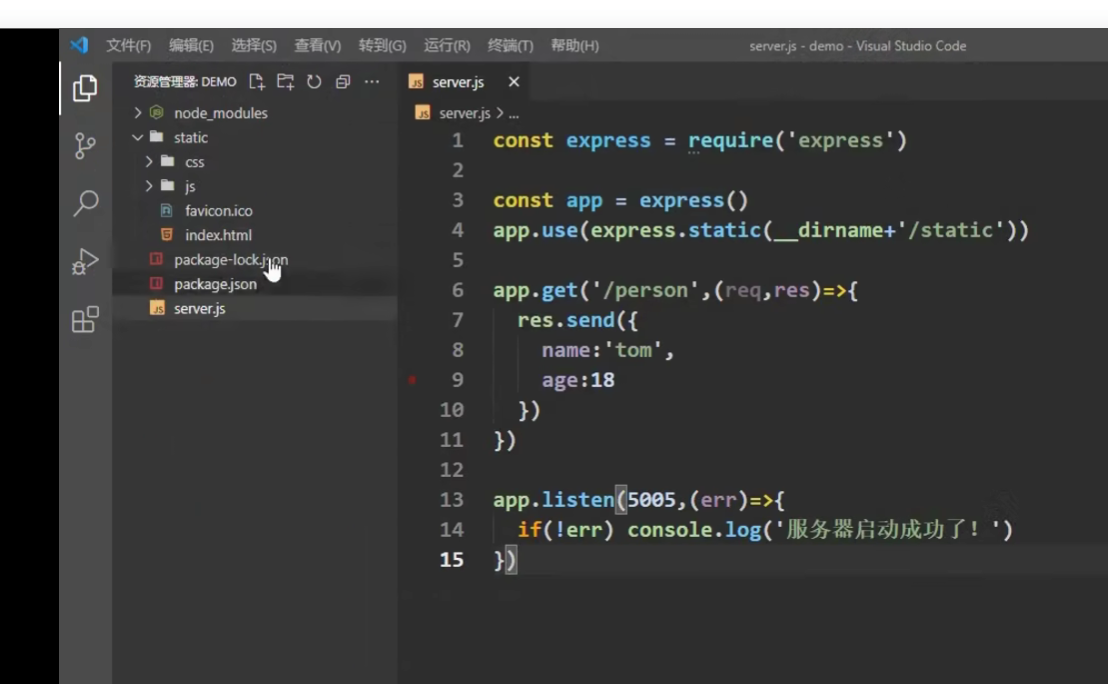Click server.js in the breadcrumb
Screen dimensions: 1108x684
coord(464,113)
